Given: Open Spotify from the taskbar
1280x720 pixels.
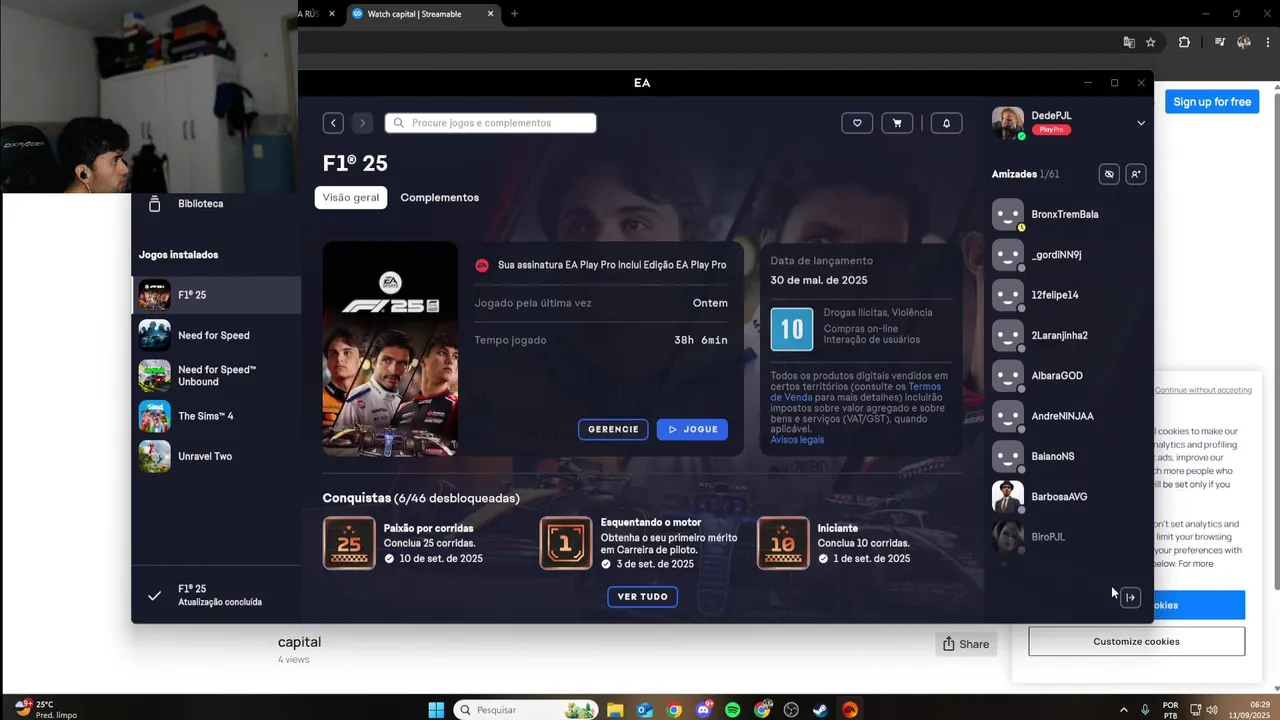Looking at the screenshot, I should click(732, 710).
